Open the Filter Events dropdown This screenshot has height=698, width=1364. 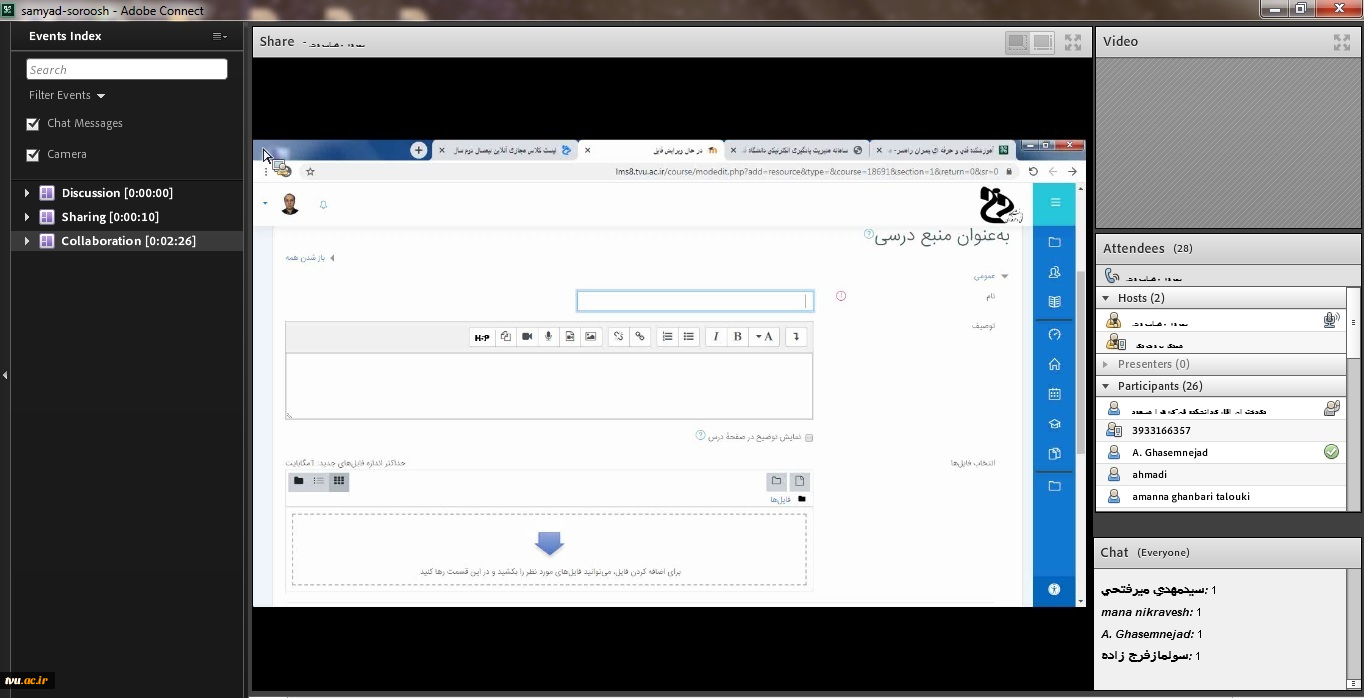coord(67,95)
